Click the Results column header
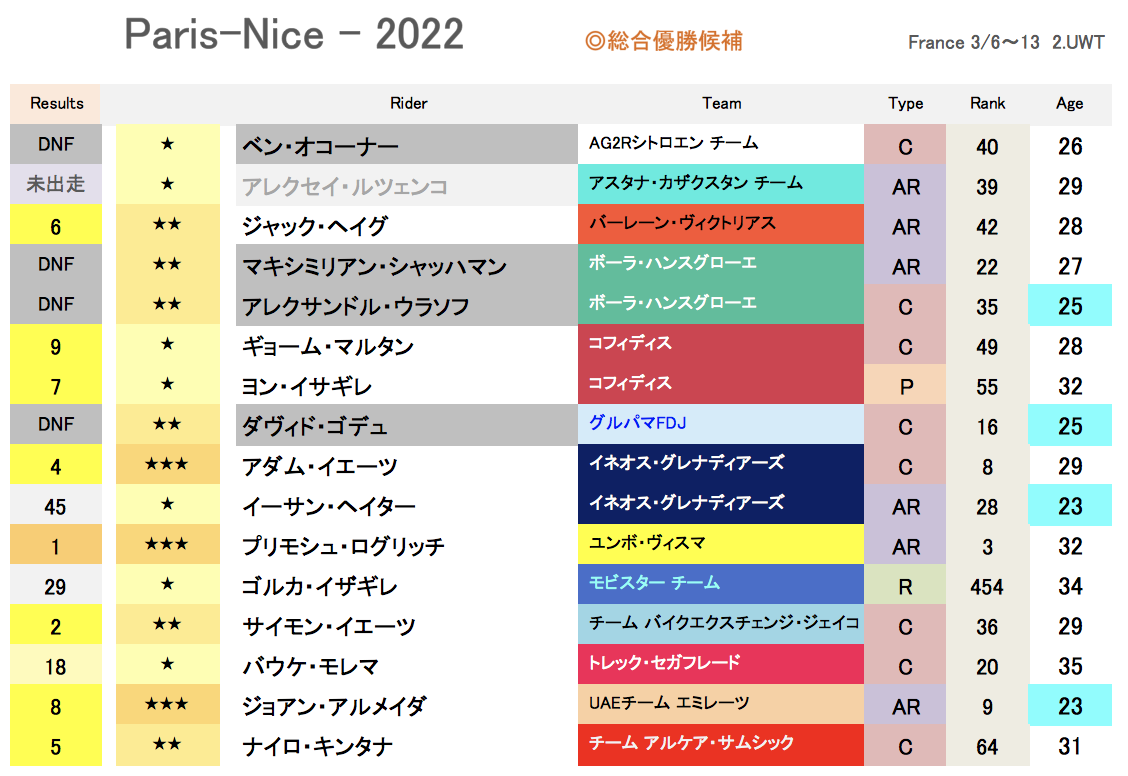Image resolution: width=1128 pixels, height=776 pixels. [x=56, y=104]
